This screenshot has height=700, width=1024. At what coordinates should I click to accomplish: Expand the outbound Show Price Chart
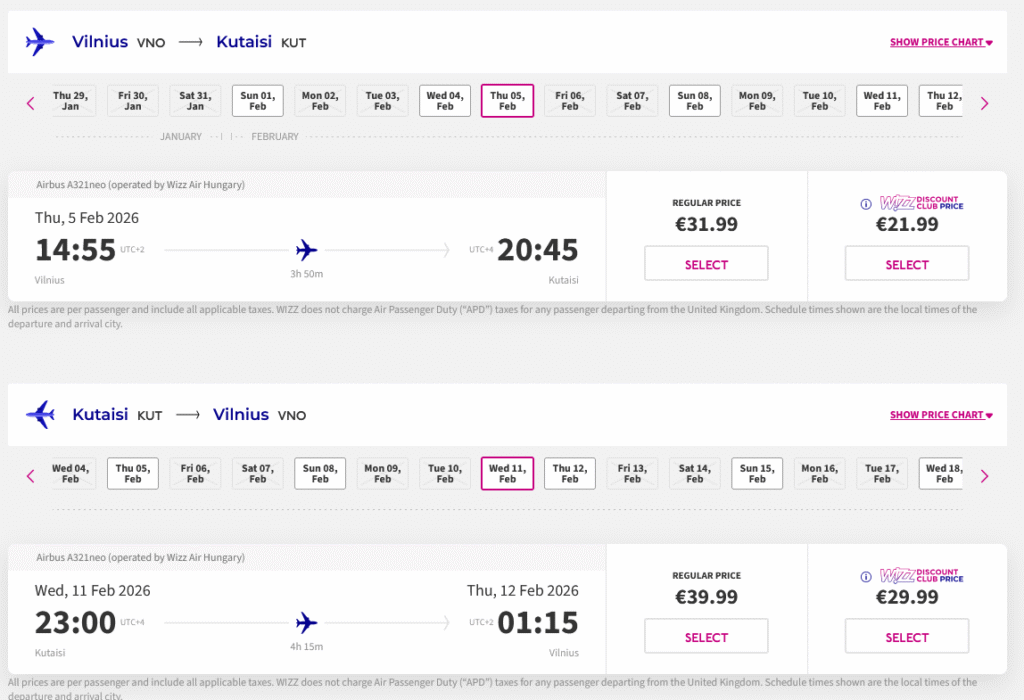940,43
